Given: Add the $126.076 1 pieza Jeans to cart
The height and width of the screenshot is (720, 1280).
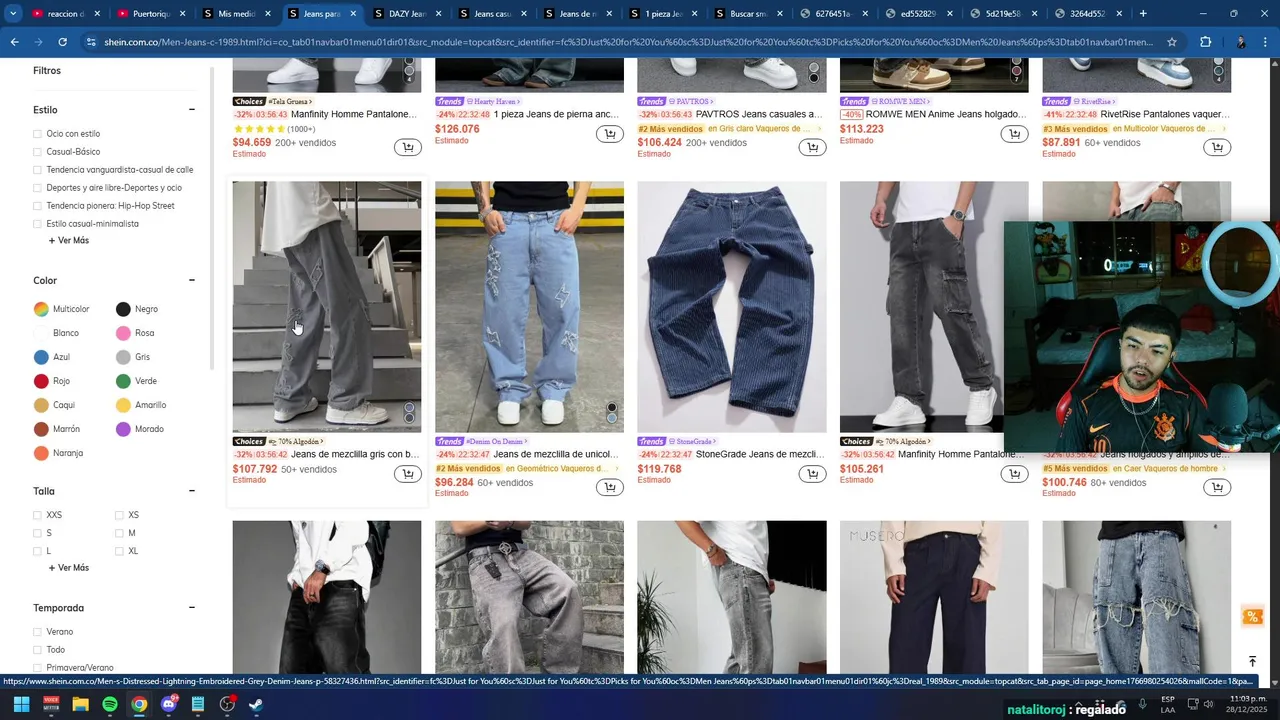Looking at the screenshot, I should (x=609, y=134).
